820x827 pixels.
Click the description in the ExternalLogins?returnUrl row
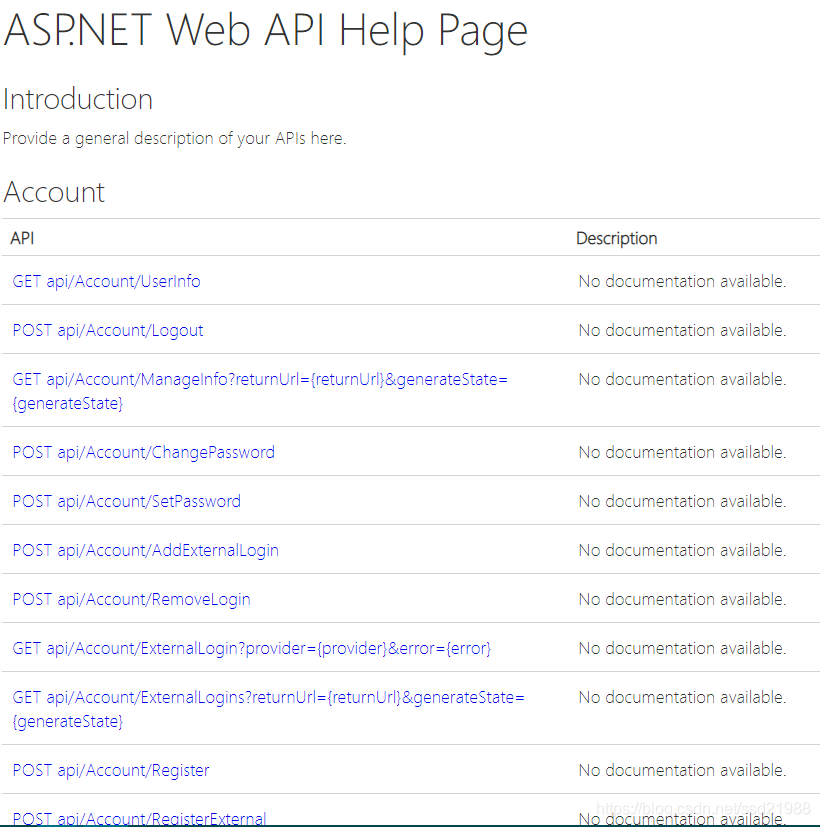click(682, 697)
